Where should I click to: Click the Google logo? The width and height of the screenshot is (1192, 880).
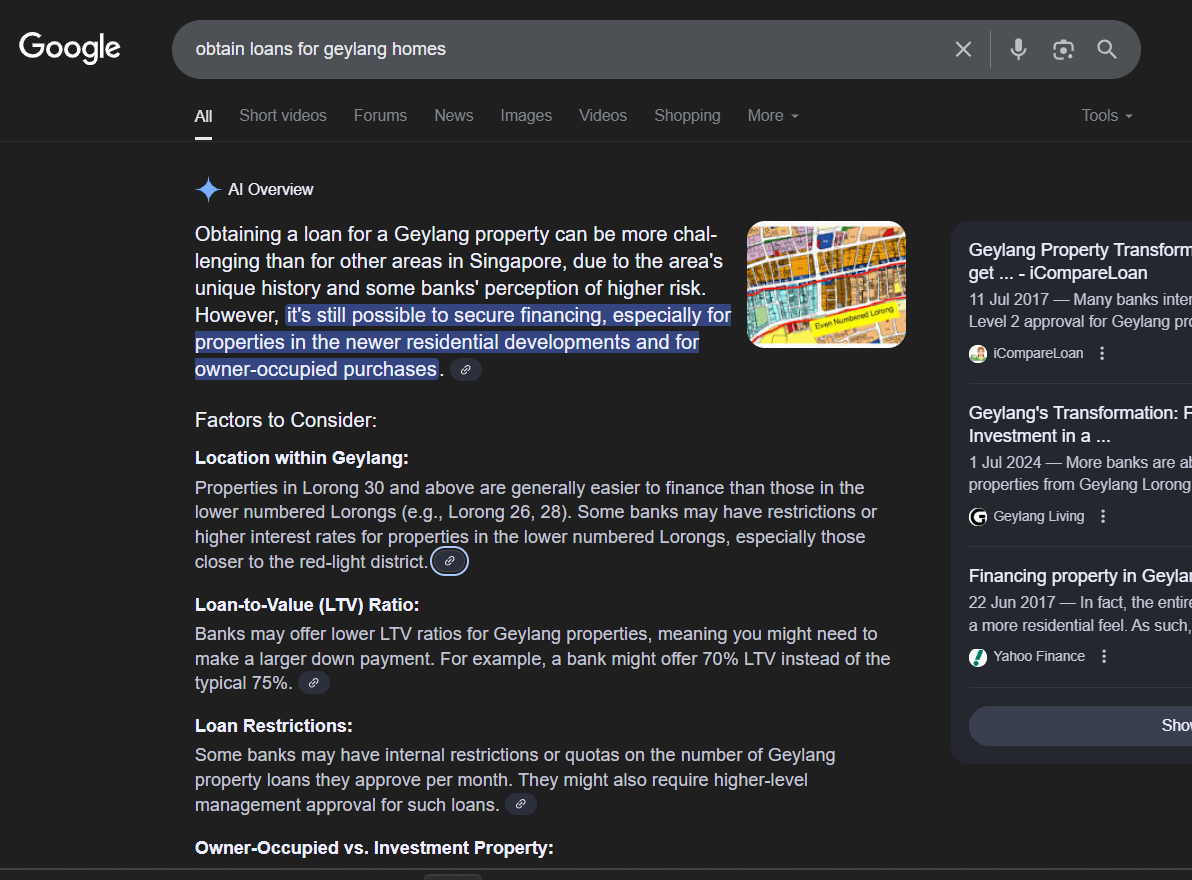(x=70, y=48)
